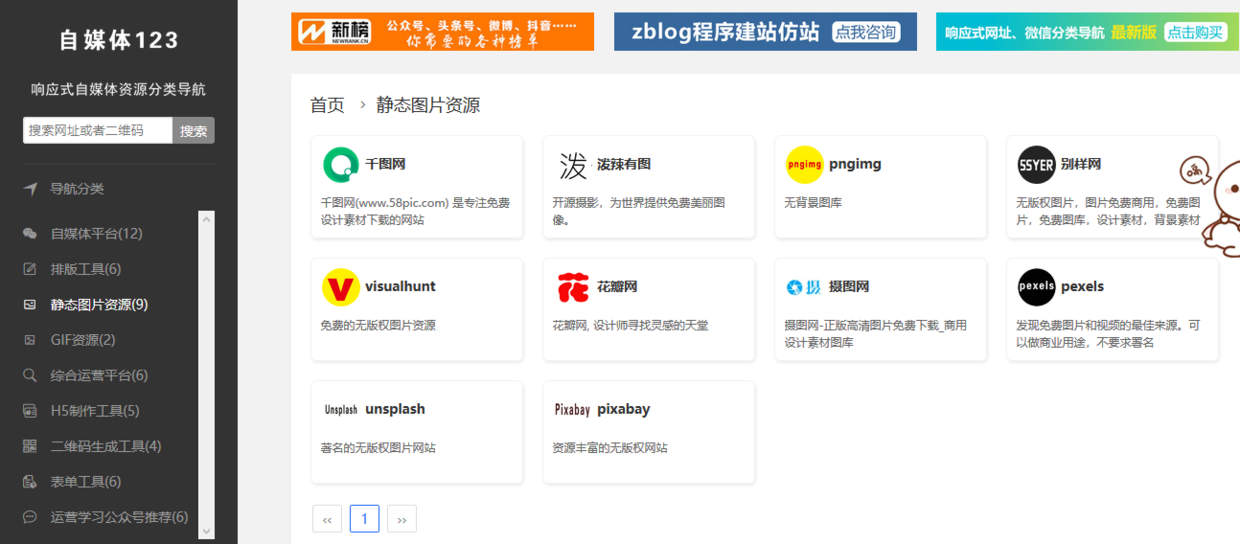Click 静态图片资源 breadcrumb text
The height and width of the screenshot is (544, 1240).
[x=428, y=105]
